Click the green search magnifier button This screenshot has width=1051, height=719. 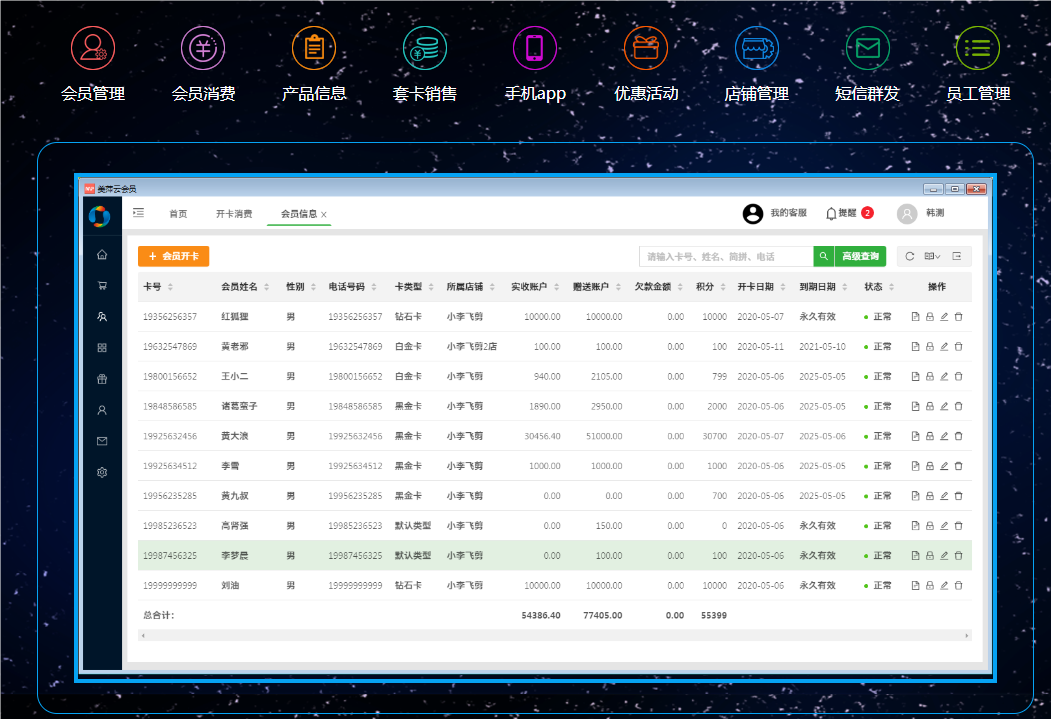[x=824, y=256]
